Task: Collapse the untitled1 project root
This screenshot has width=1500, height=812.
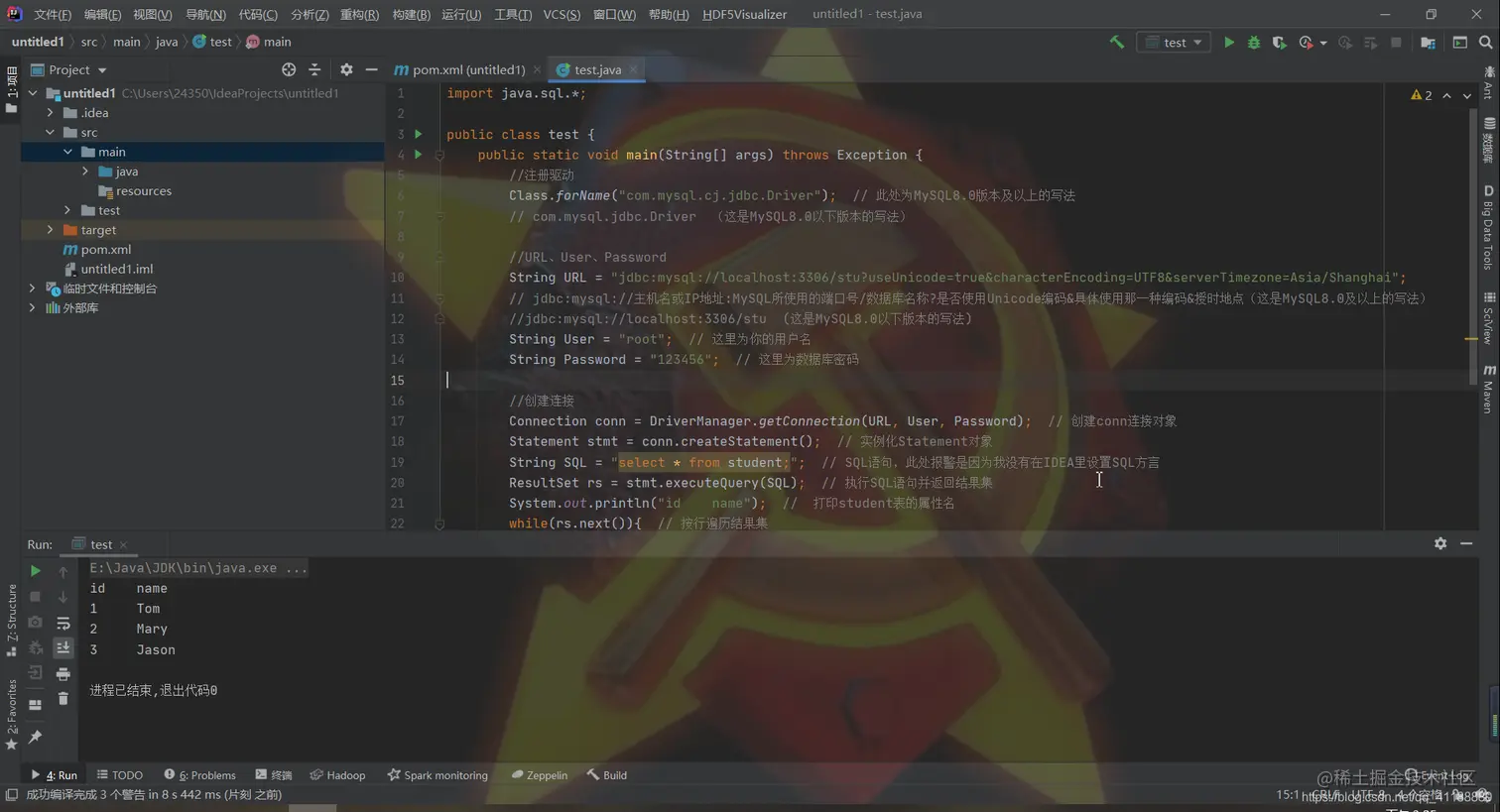Action: point(33,93)
